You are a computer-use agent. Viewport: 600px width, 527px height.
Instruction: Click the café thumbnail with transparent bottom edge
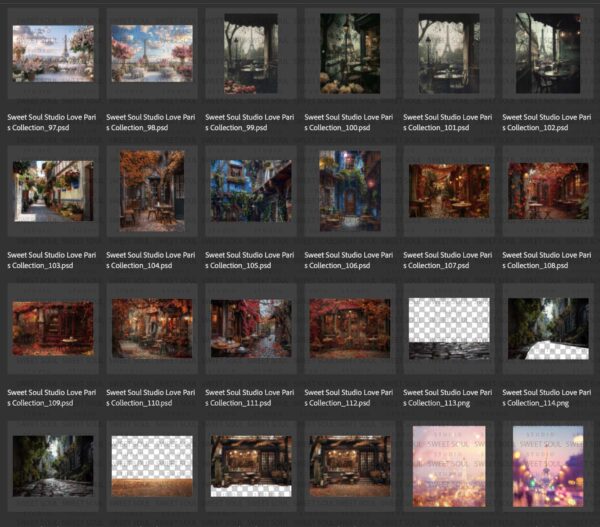(251, 466)
